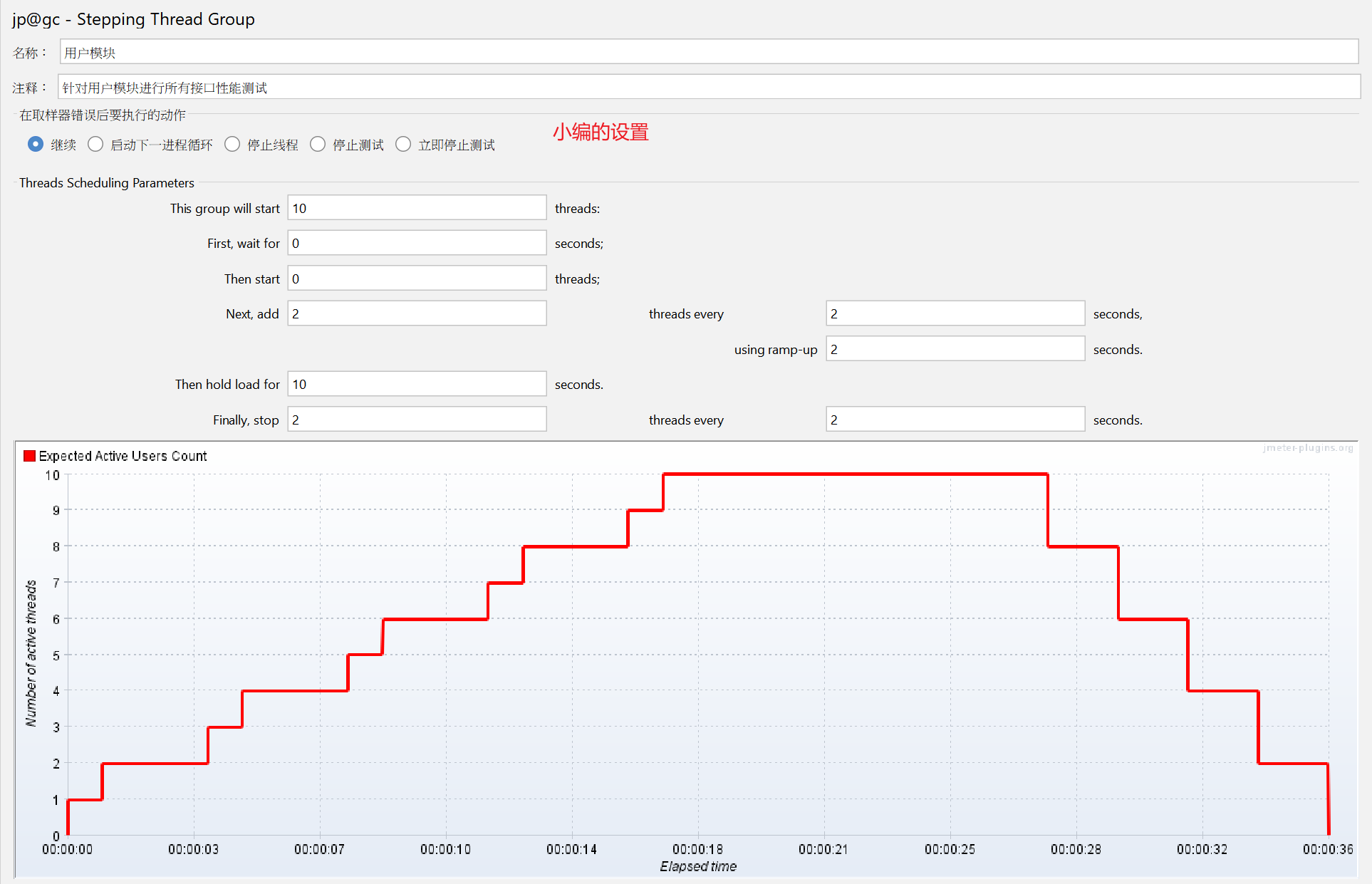1372x884 pixels.
Task: Focus the 'using ramp-up' seconds field
Action: (955, 349)
